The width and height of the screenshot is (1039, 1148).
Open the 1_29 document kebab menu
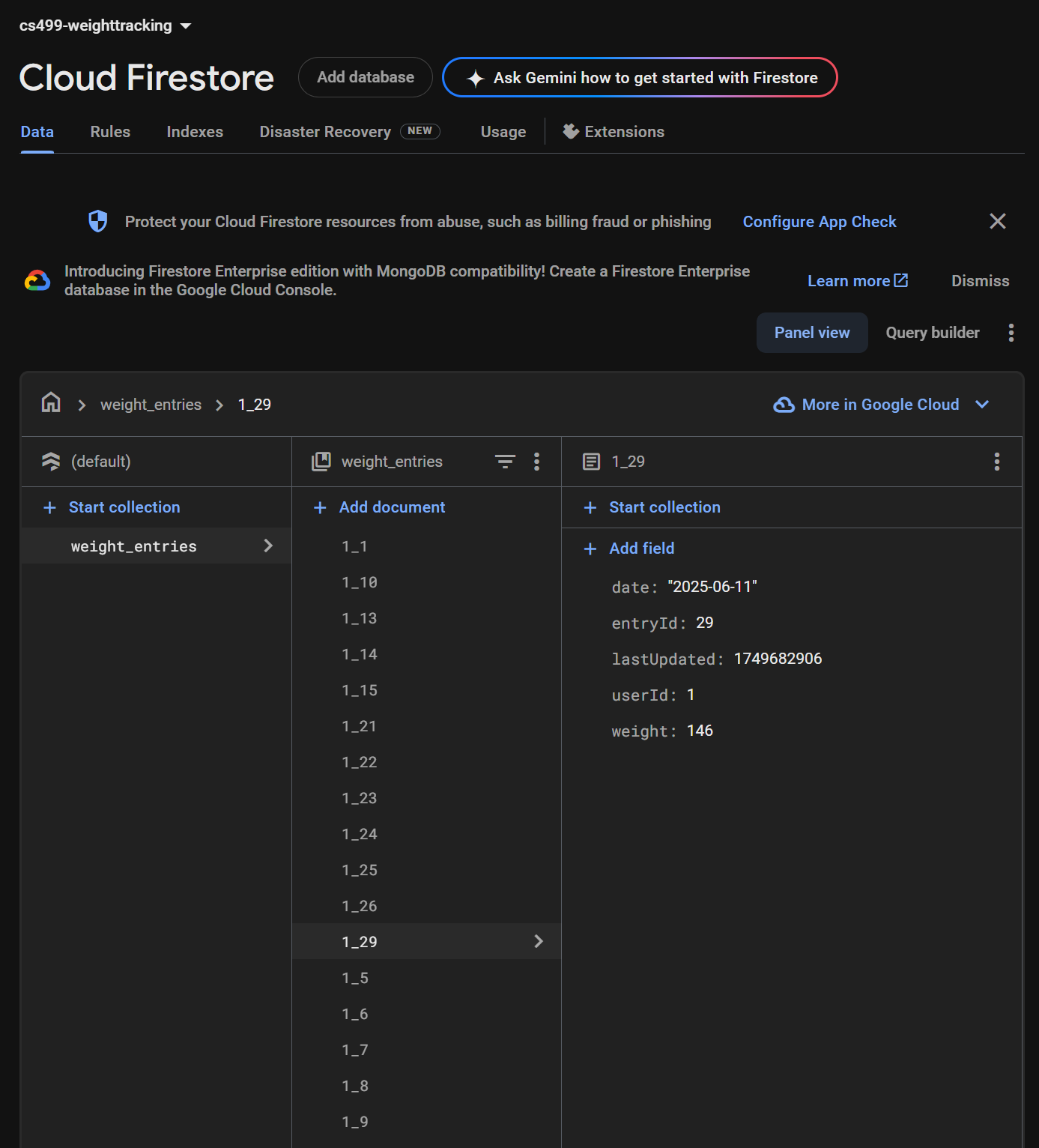997,462
